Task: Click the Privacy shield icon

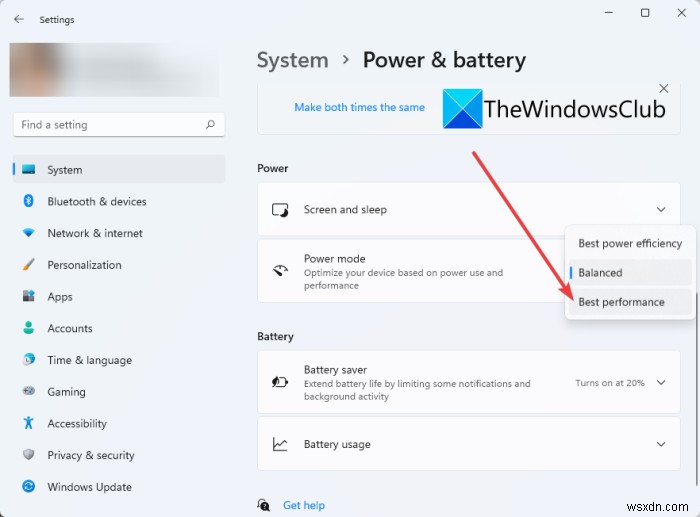Action: [x=29, y=454]
